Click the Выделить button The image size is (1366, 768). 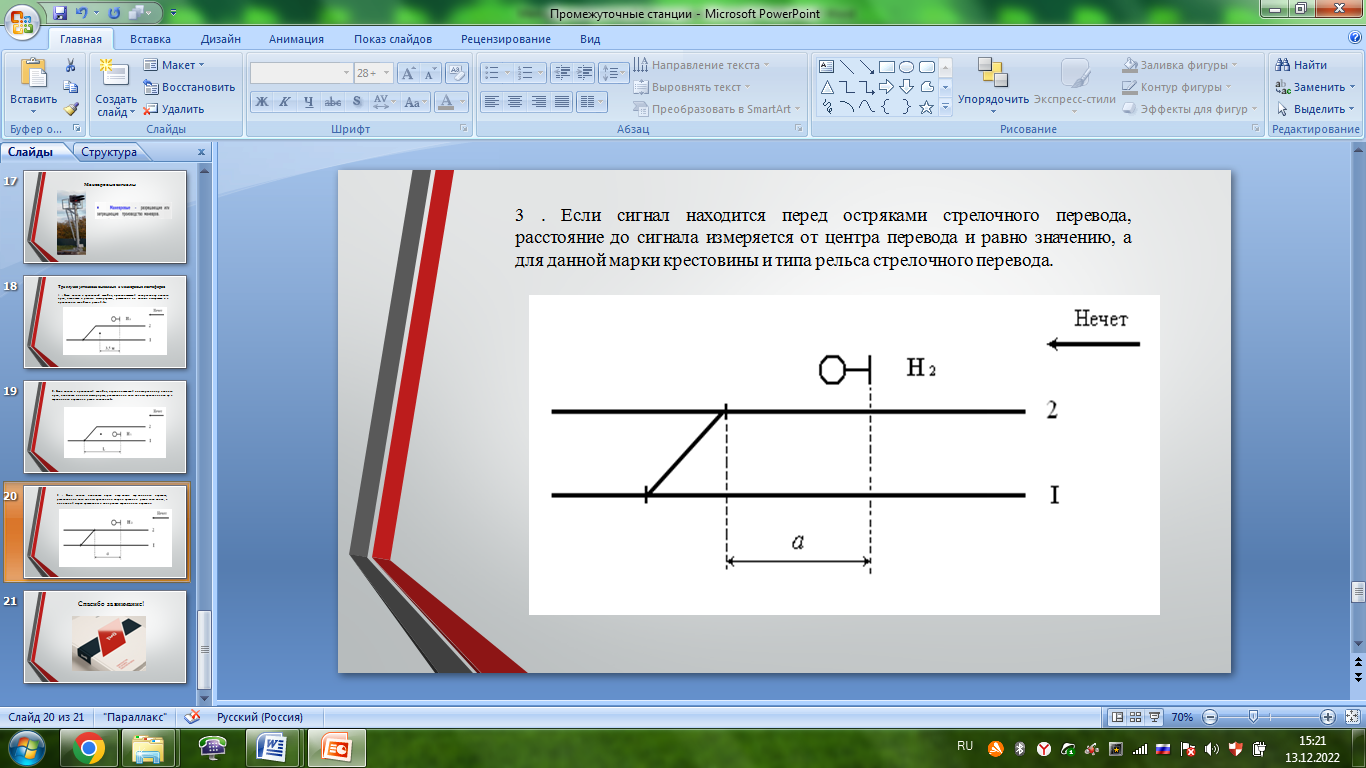[x=1314, y=109]
